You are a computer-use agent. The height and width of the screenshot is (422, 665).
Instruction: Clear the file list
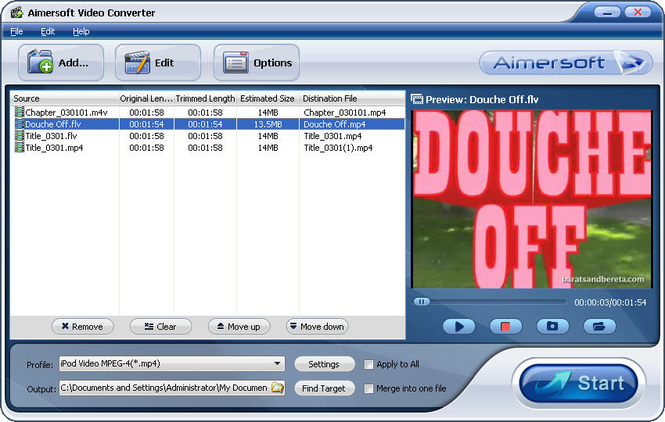(161, 327)
